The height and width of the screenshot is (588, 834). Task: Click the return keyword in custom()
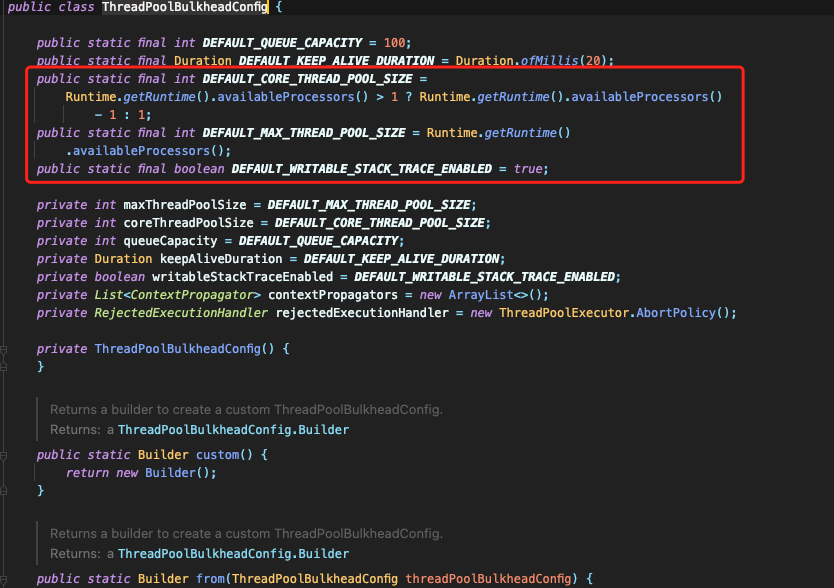87,473
